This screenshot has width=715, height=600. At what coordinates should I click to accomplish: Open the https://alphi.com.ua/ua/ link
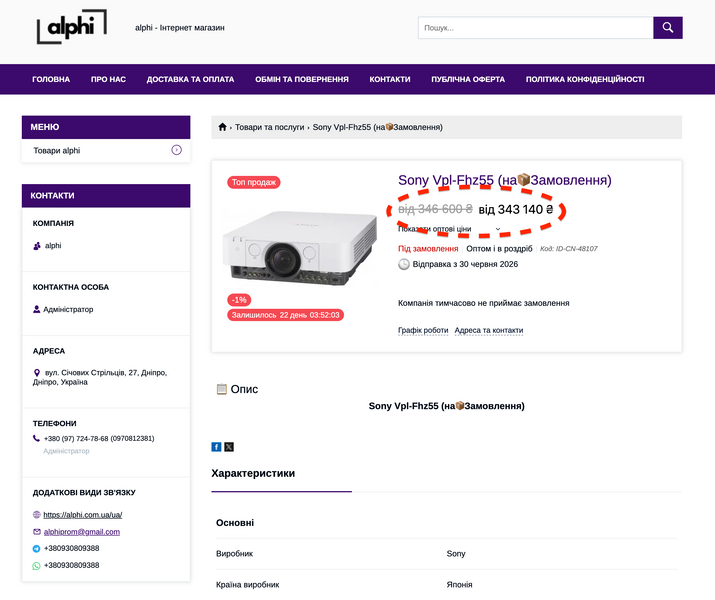83,515
